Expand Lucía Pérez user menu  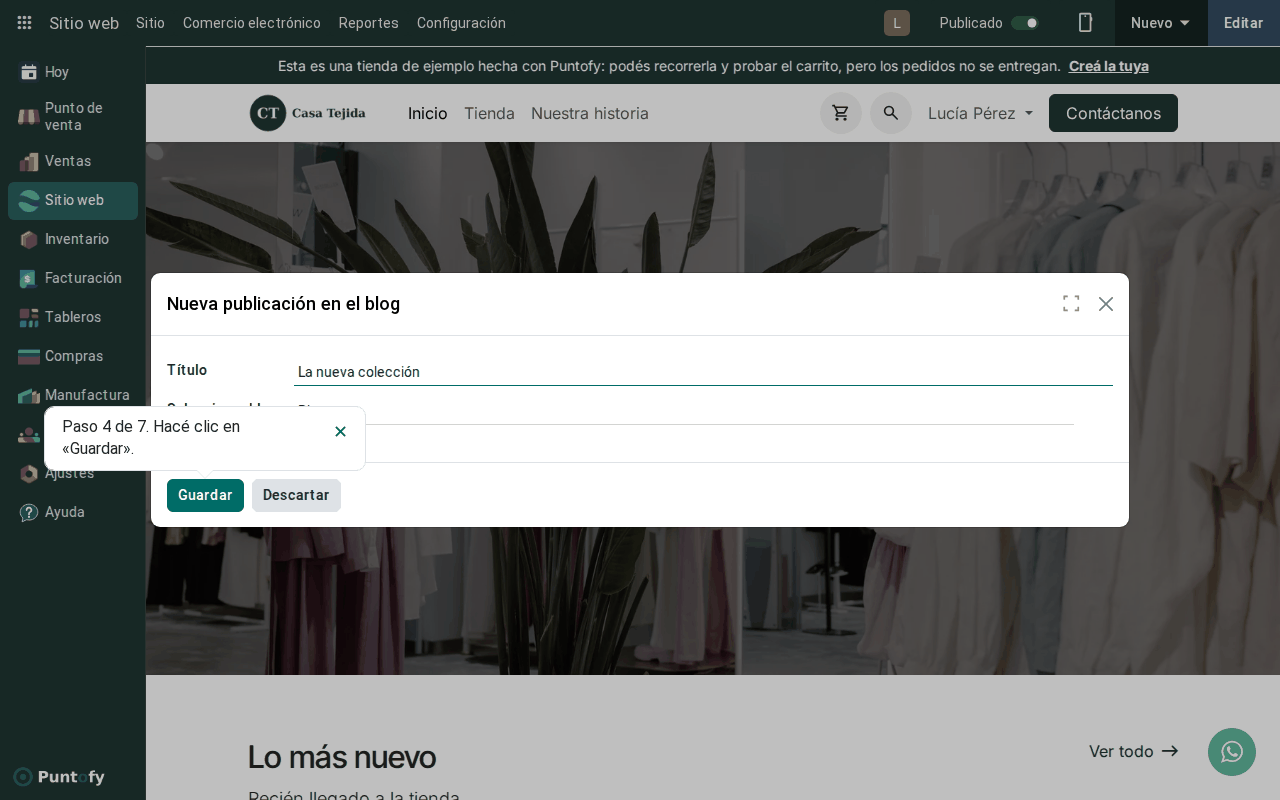981,113
